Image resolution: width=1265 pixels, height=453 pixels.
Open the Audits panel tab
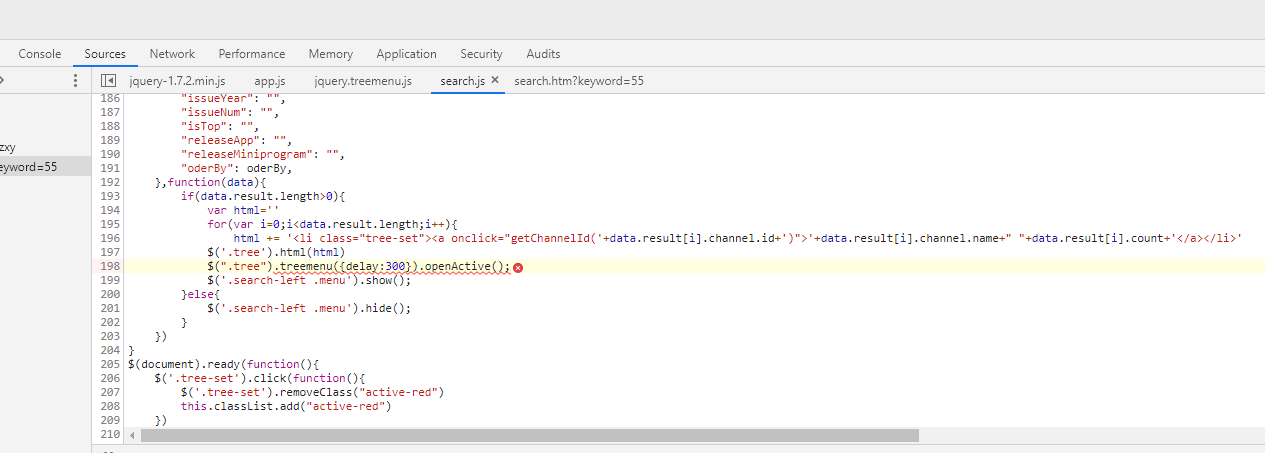pos(543,54)
